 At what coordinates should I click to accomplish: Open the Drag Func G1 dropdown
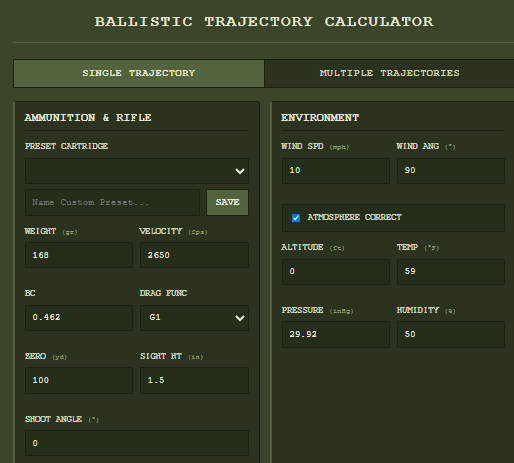pos(194,318)
